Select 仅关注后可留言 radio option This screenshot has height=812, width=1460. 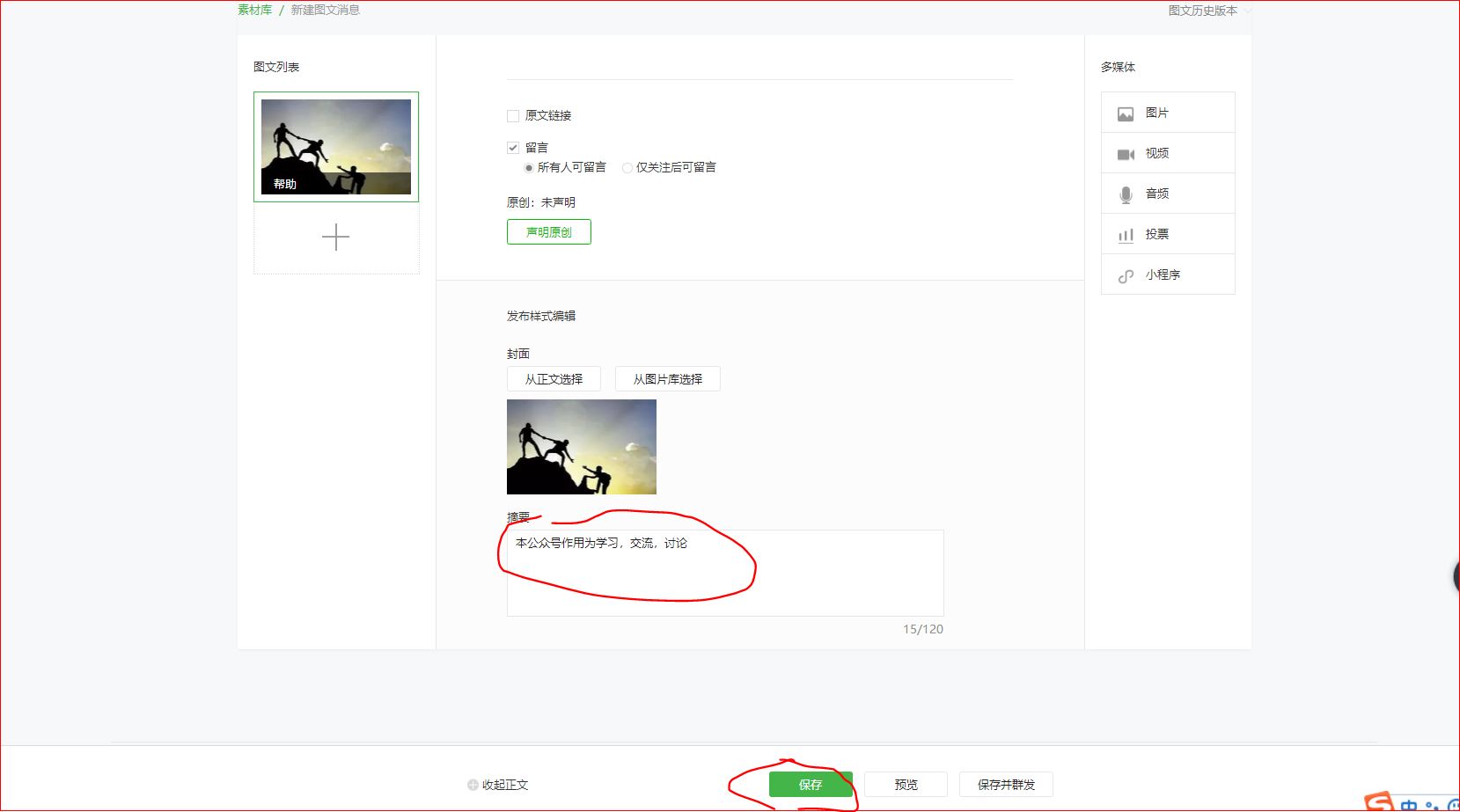627,167
